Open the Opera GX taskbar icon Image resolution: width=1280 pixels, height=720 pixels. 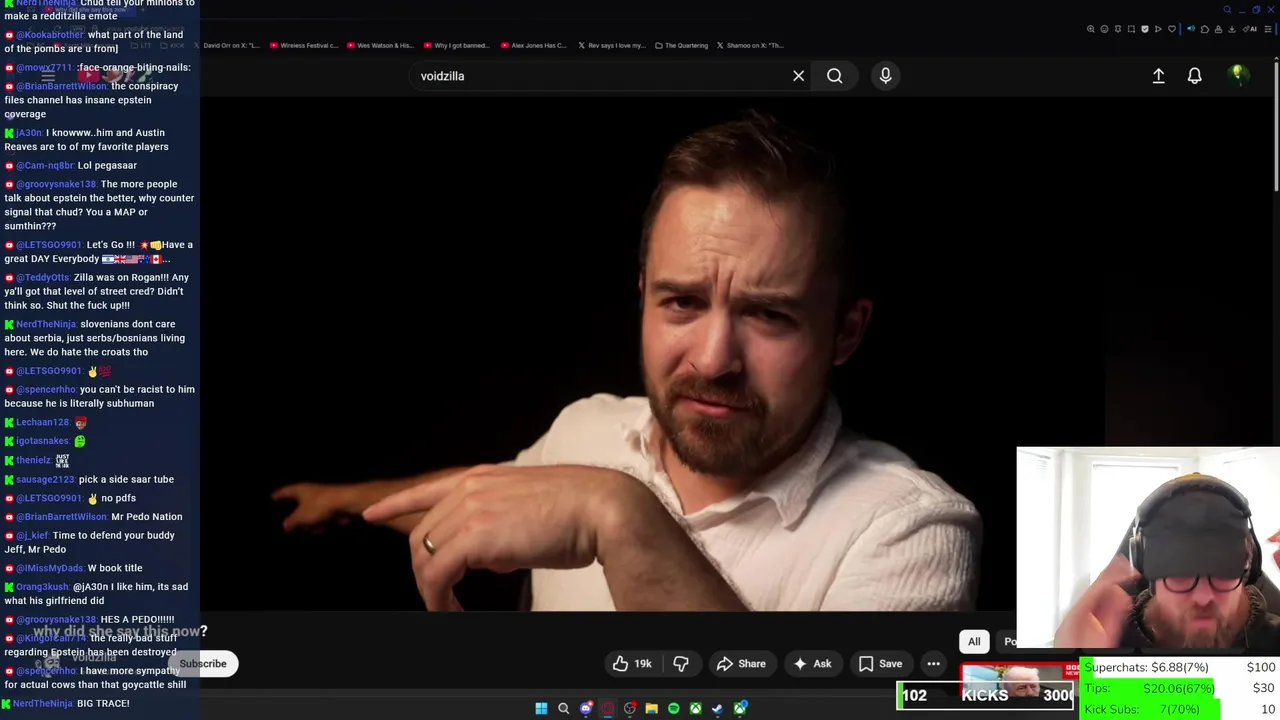tap(607, 708)
